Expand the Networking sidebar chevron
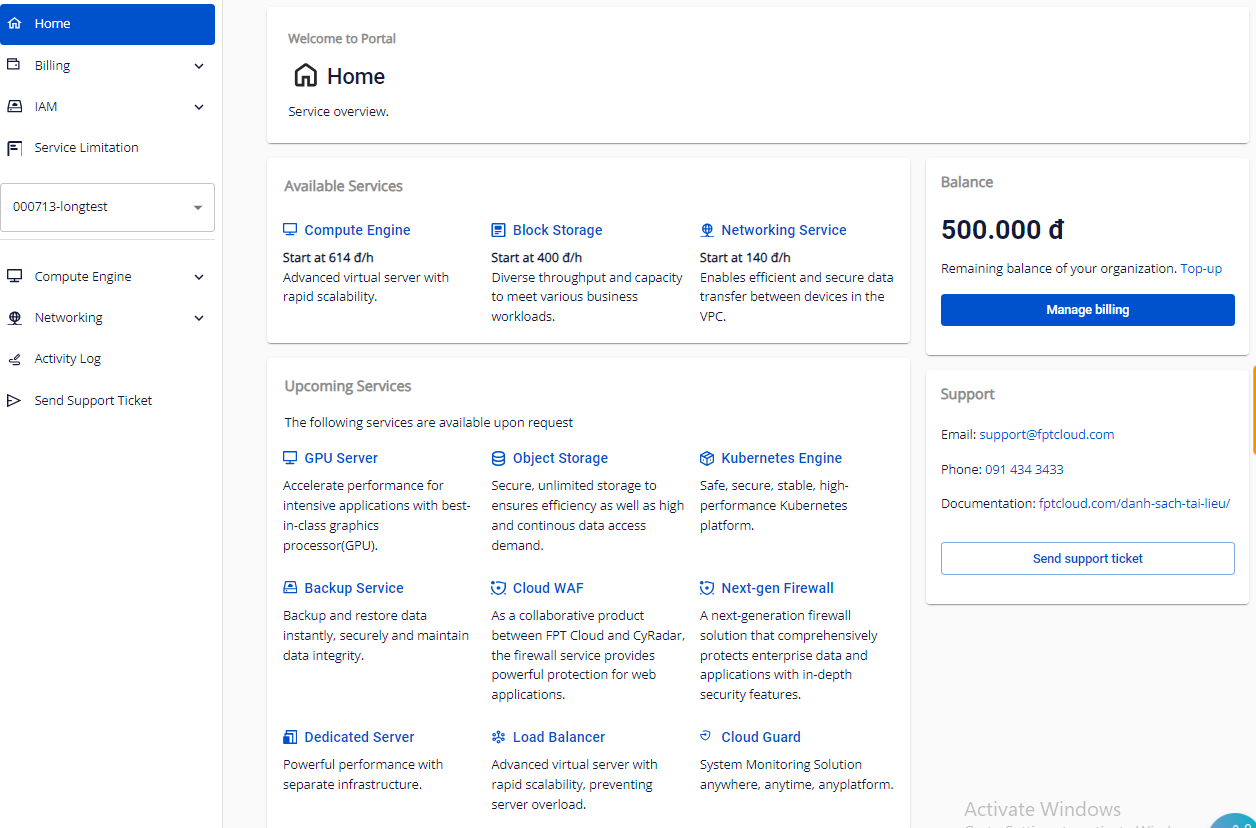Viewport: 1256px width, 828px height. click(x=199, y=318)
